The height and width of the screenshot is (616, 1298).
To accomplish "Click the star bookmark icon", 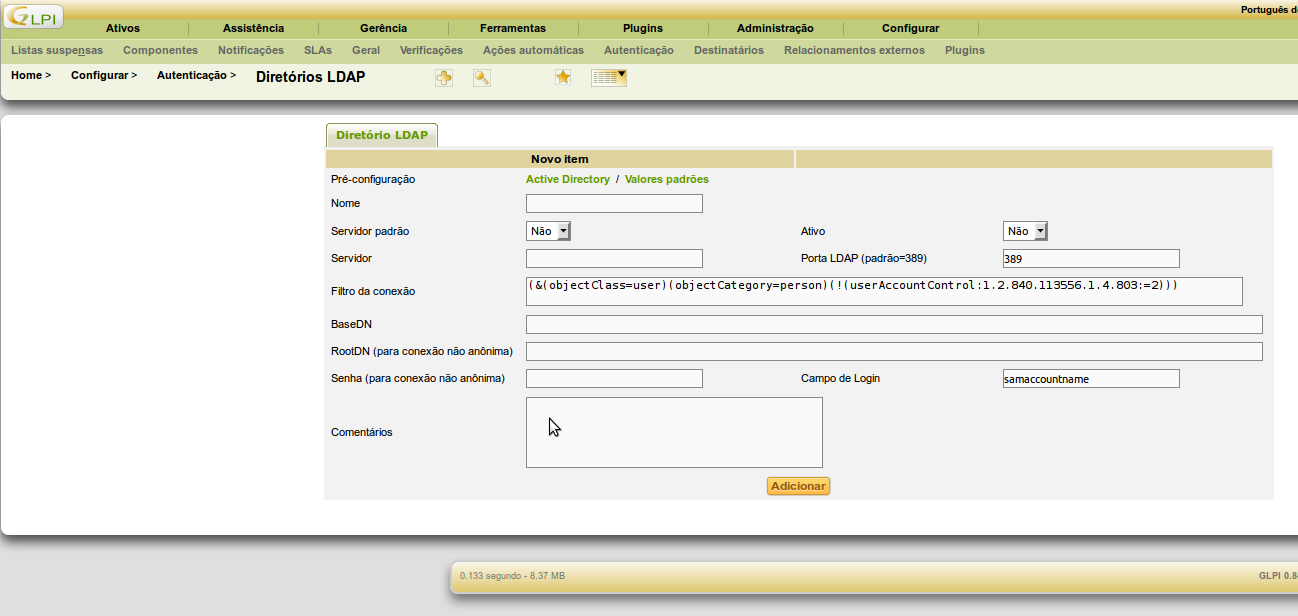I will pos(562,77).
